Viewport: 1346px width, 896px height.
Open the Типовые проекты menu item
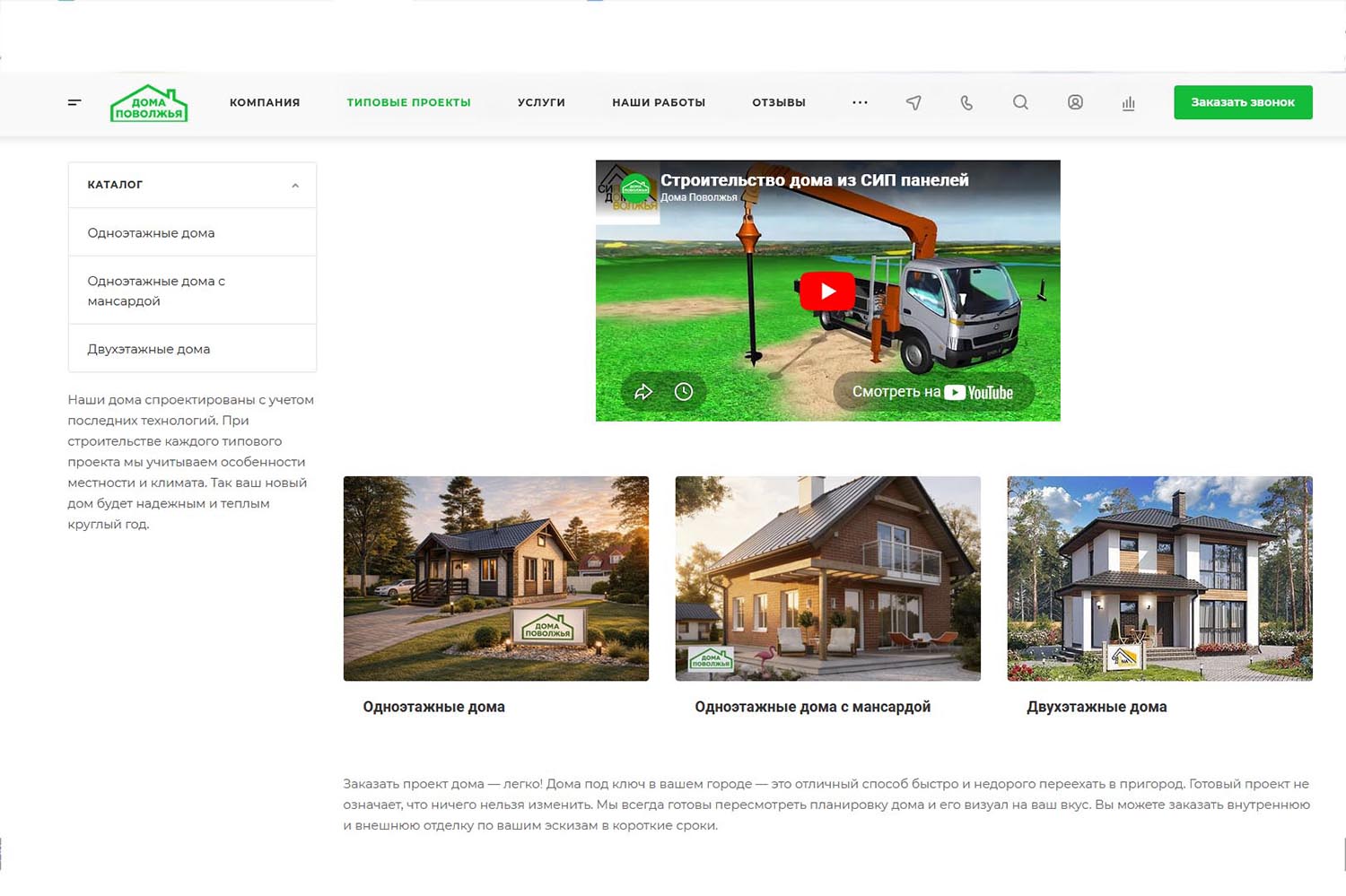coord(408,102)
